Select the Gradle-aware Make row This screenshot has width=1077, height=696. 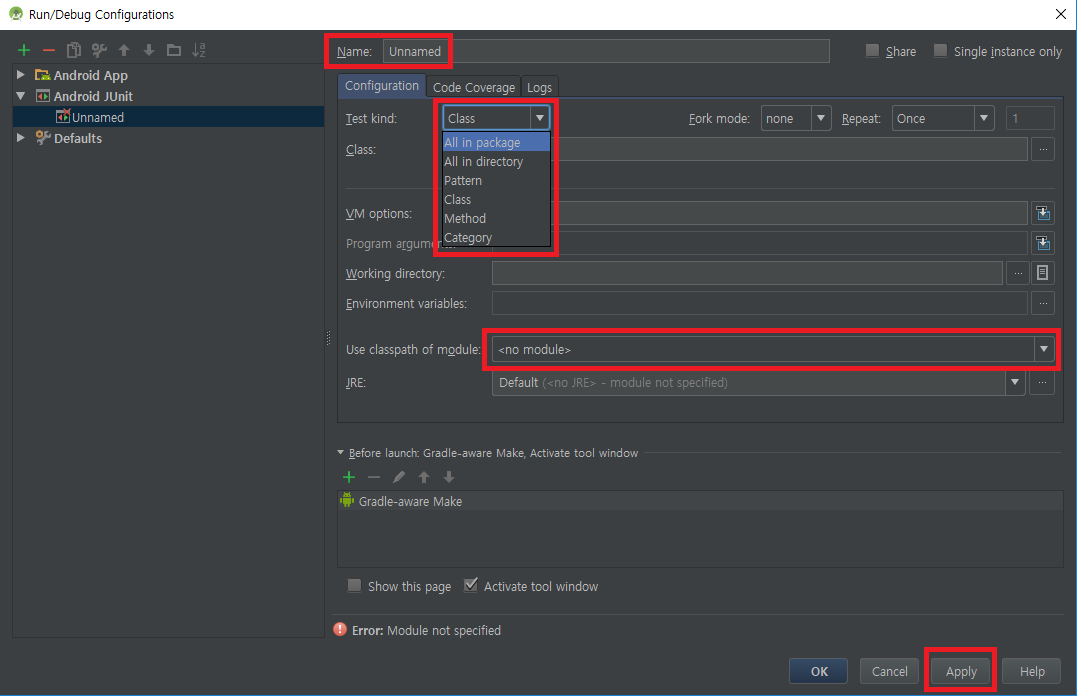(x=701, y=501)
